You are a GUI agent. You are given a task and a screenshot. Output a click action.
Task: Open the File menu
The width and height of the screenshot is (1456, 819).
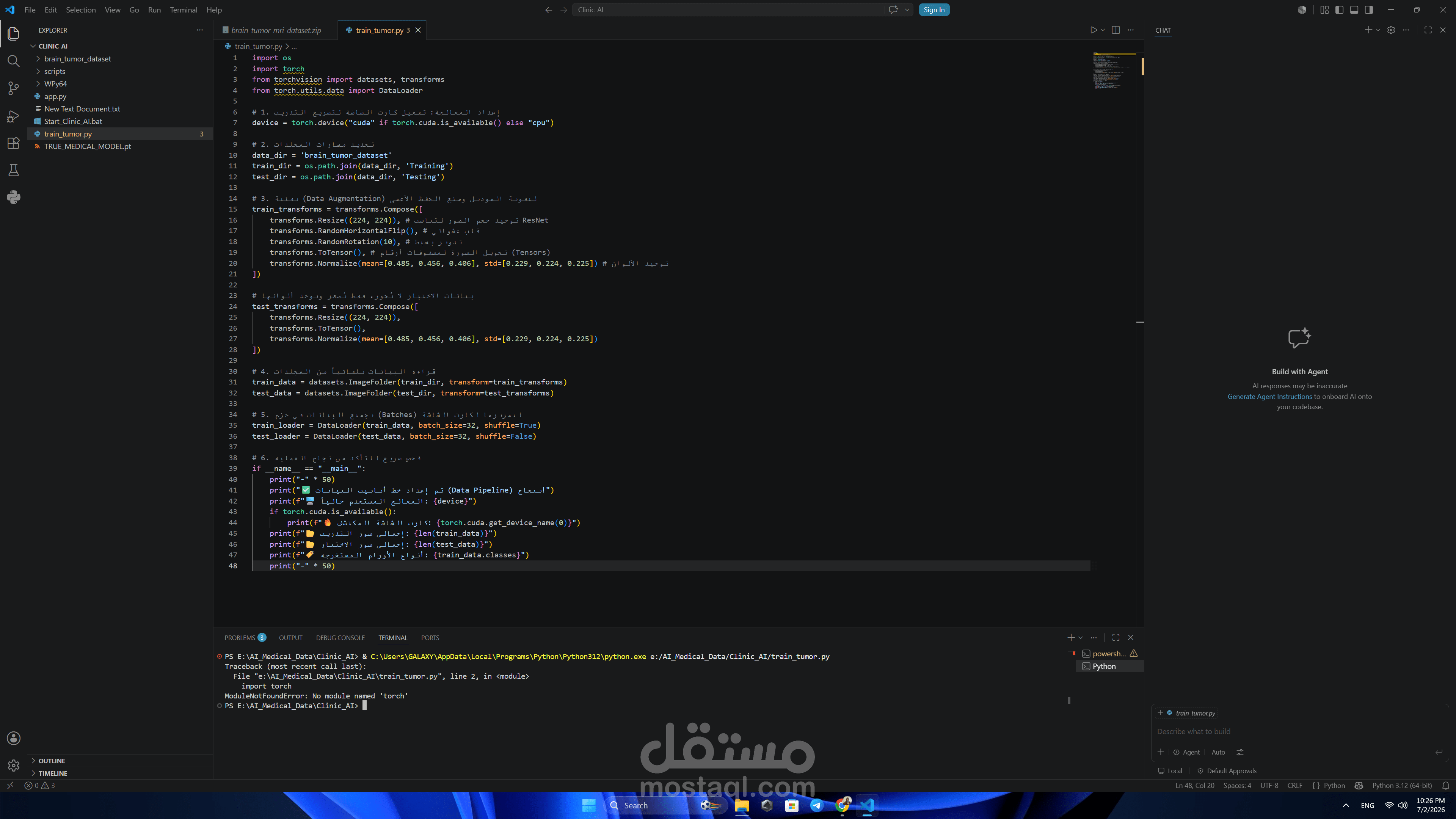tap(30, 9)
